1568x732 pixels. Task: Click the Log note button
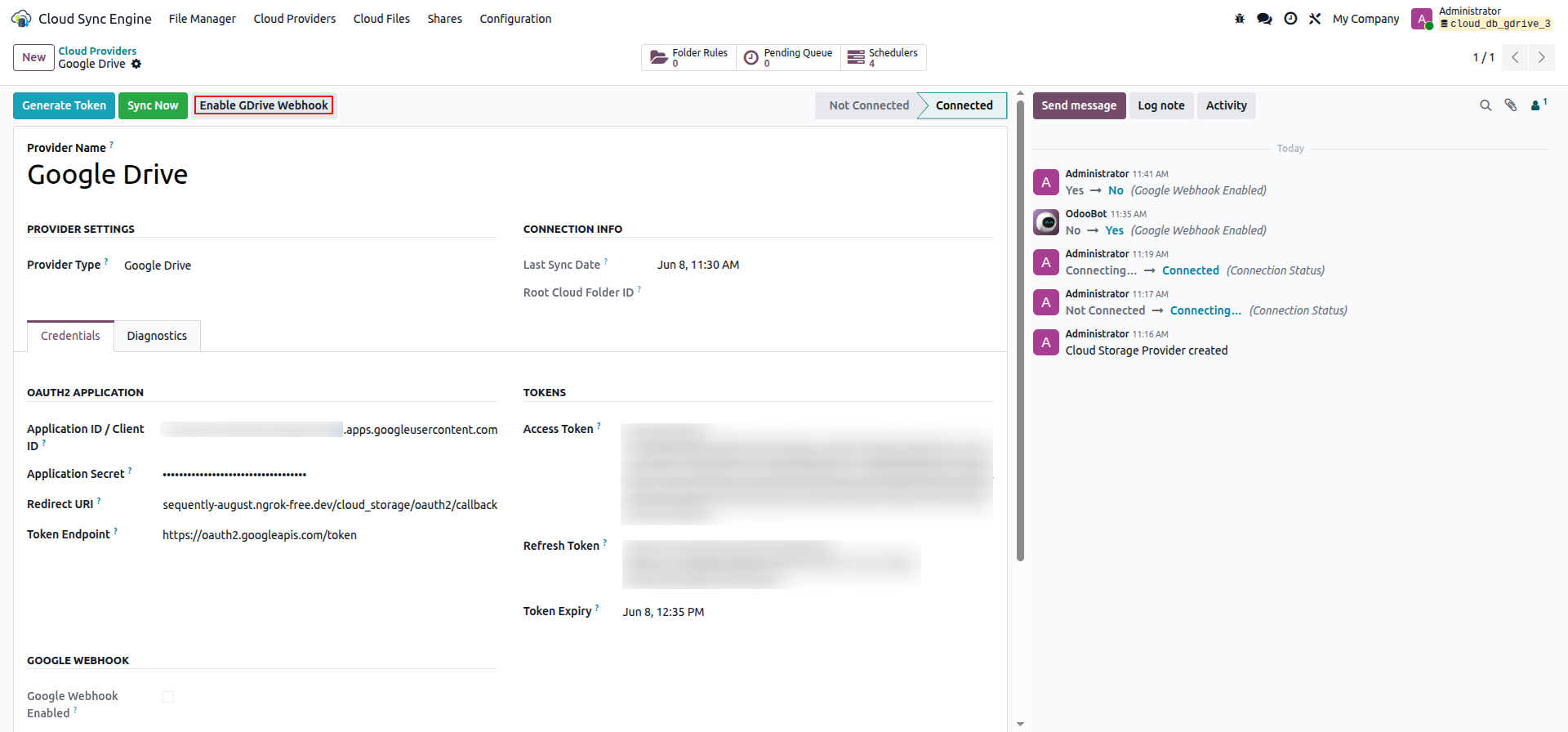[x=1161, y=105]
